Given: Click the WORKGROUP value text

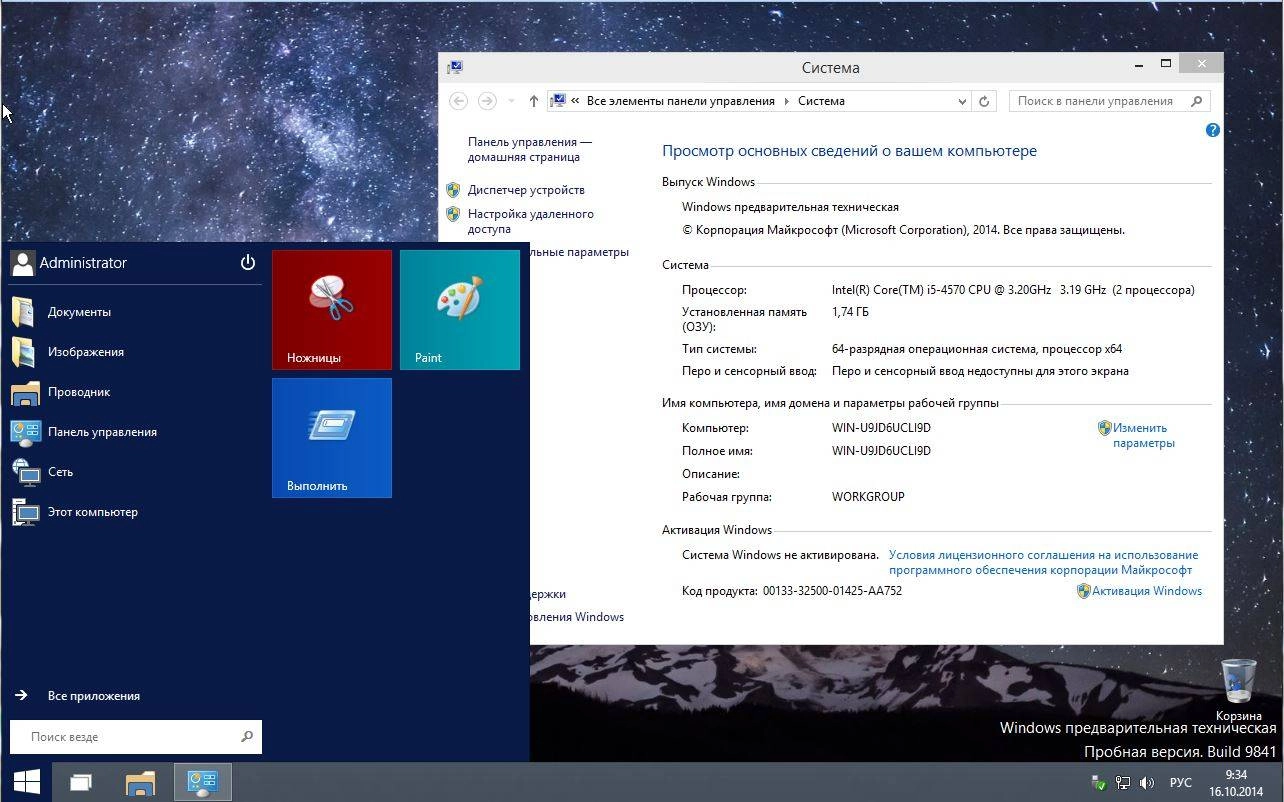Looking at the screenshot, I should point(868,497).
